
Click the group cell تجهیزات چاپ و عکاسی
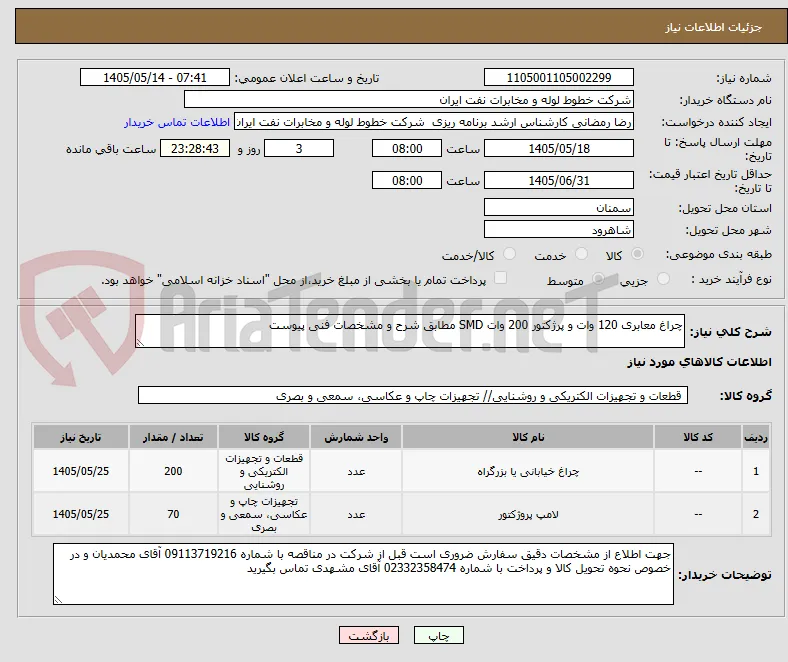pos(264,514)
